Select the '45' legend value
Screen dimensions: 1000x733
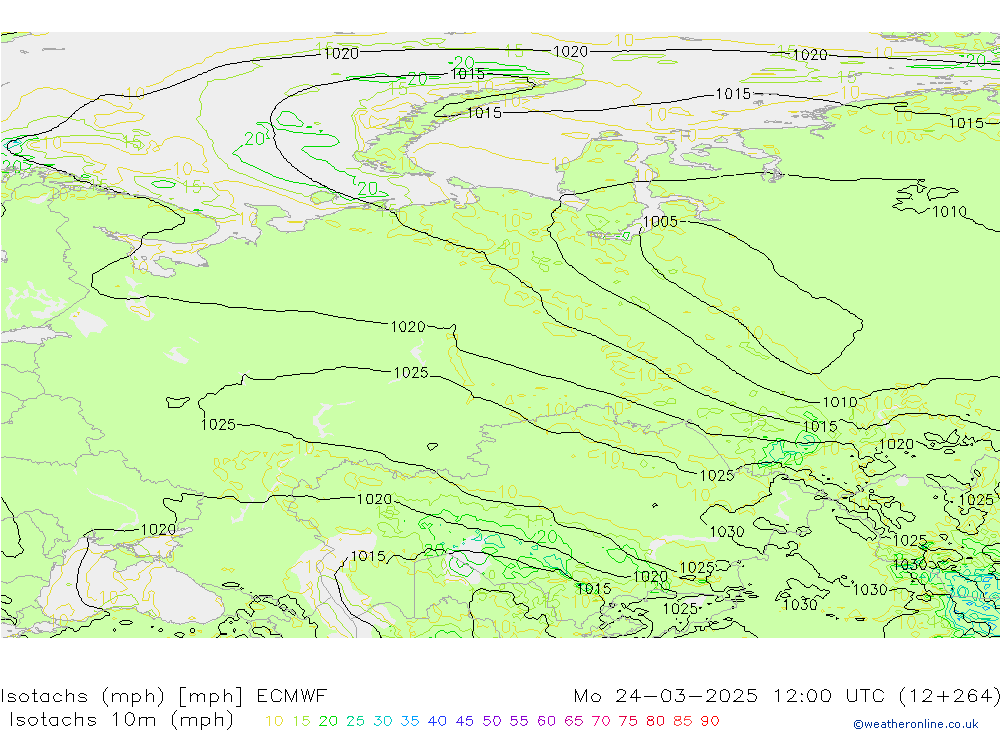[x=465, y=721]
